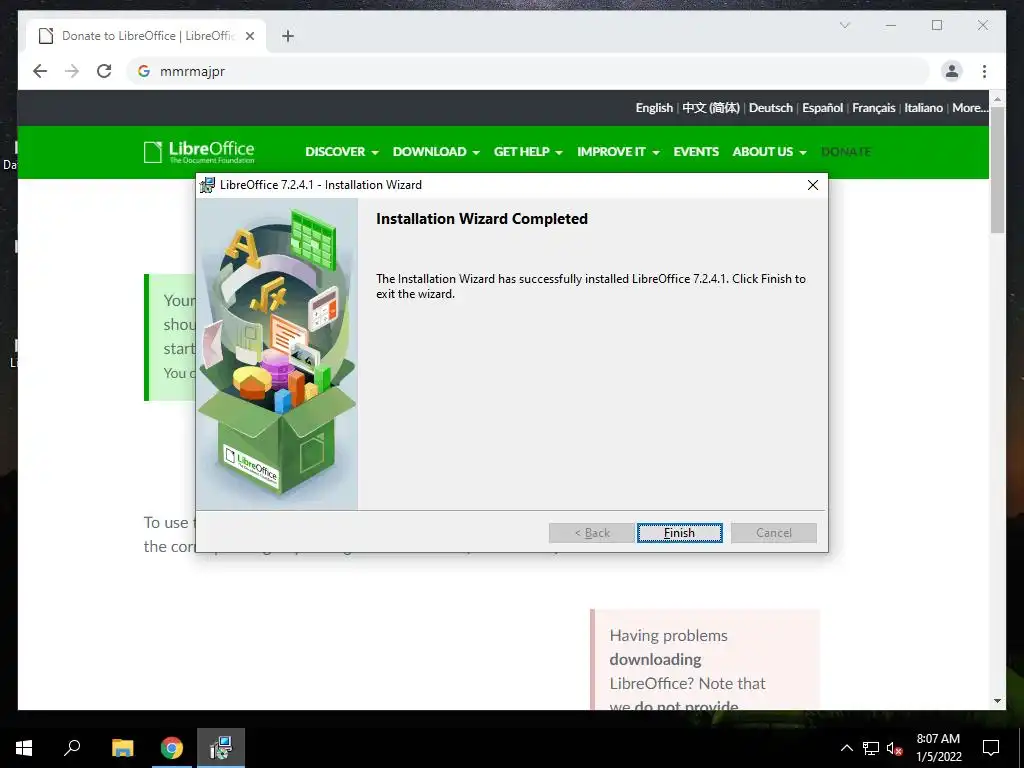Click the LibreOffice logo in site header
The width and height of the screenshot is (1024, 768).
tap(199, 152)
